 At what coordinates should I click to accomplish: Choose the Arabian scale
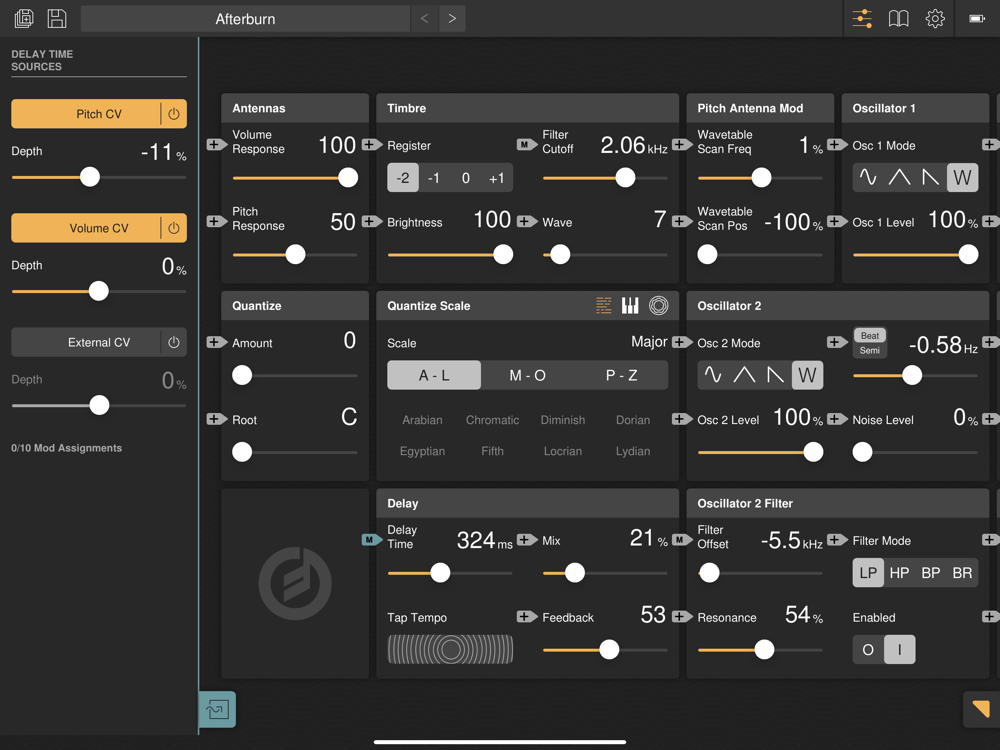coord(422,420)
